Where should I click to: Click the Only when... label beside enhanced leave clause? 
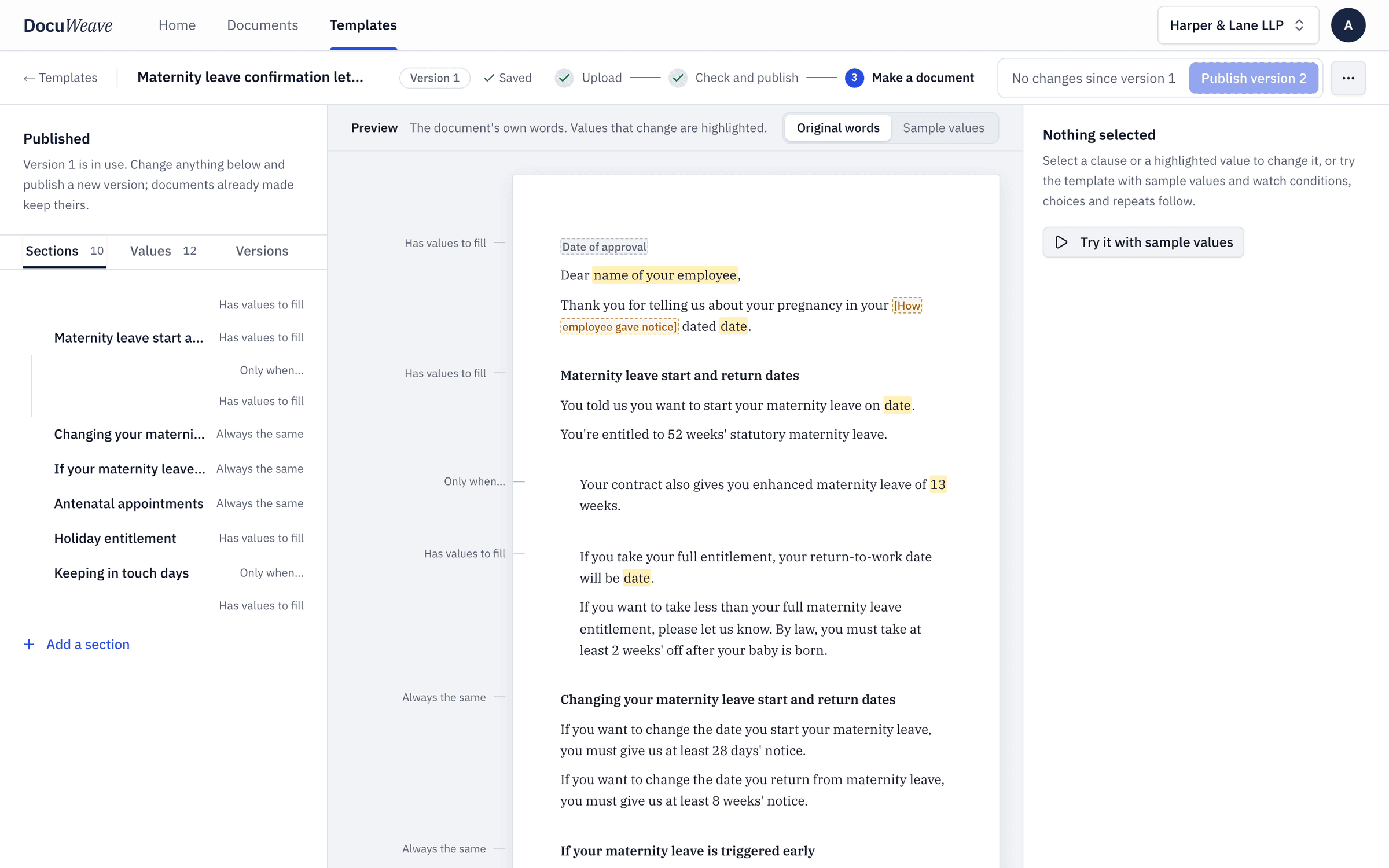(x=474, y=481)
